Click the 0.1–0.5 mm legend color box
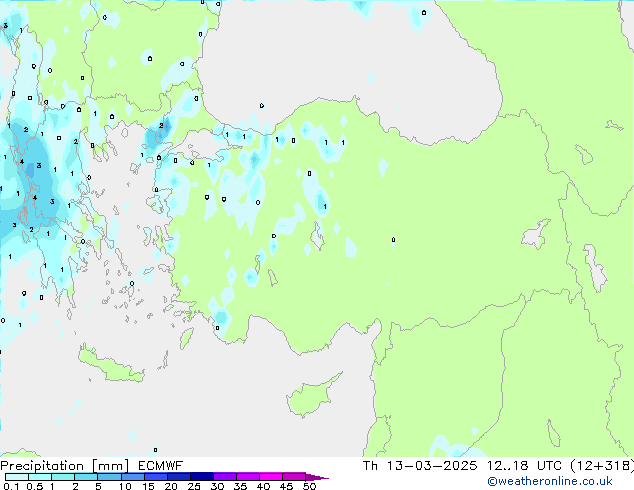Screen dimensions: 634x490 click(x=17, y=477)
